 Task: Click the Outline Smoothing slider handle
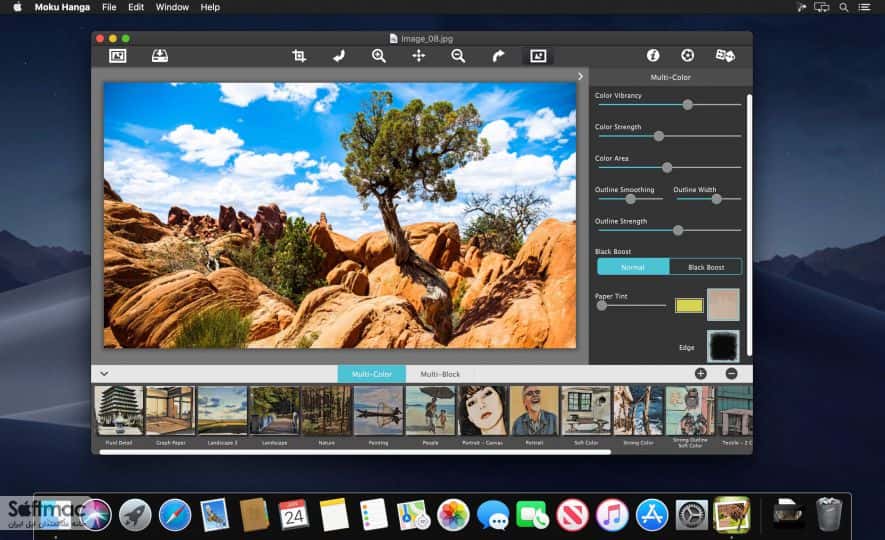(x=630, y=199)
